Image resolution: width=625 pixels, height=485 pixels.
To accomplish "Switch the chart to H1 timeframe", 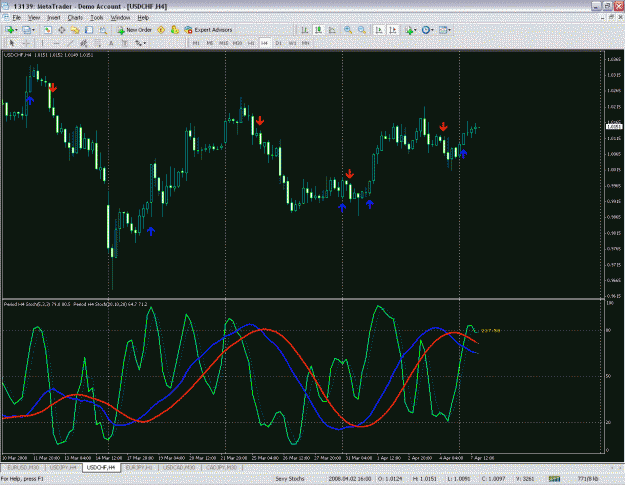I will click(x=251, y=43).
